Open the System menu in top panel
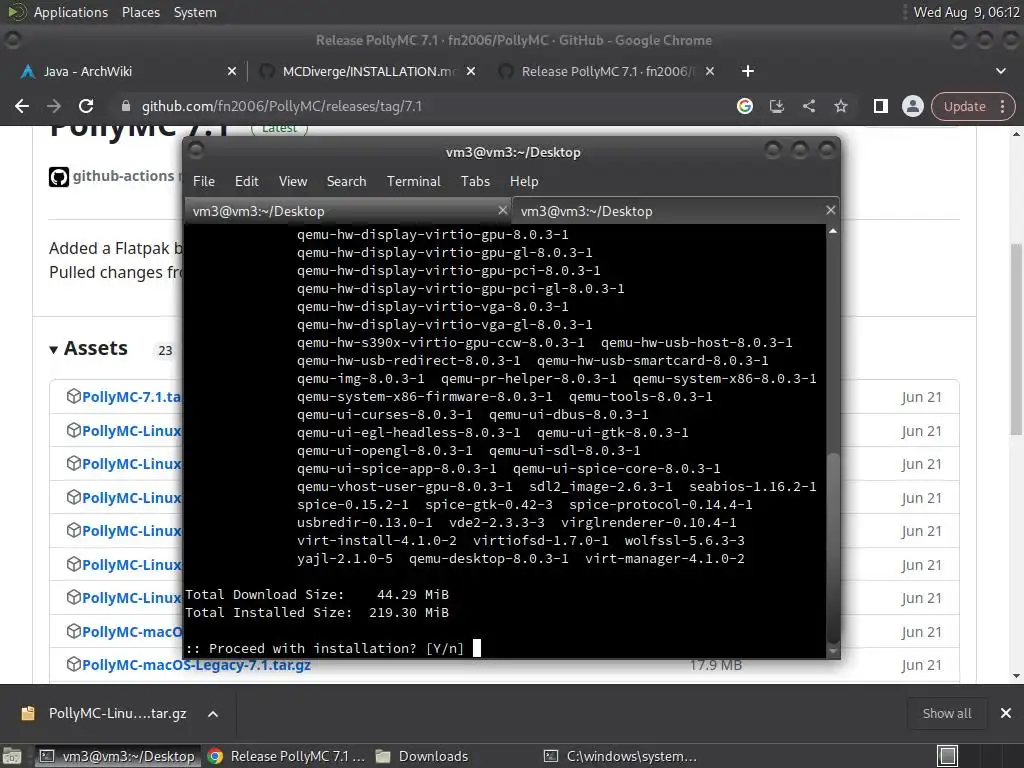Image resolution: width=1024 pixels, height=768 pixels. (195, 12)
